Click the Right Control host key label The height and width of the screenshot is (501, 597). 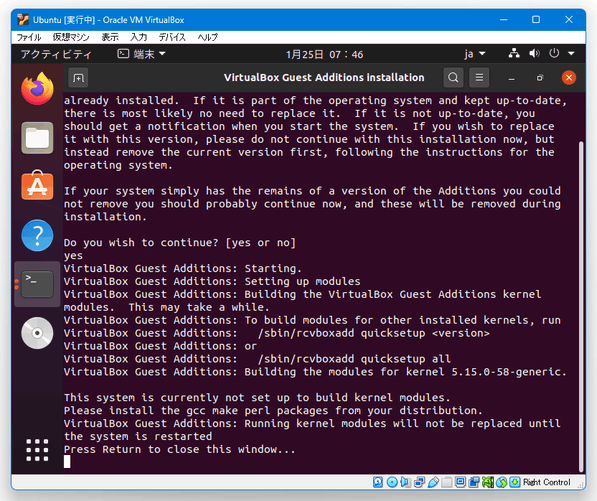click(x=546, y=482)
